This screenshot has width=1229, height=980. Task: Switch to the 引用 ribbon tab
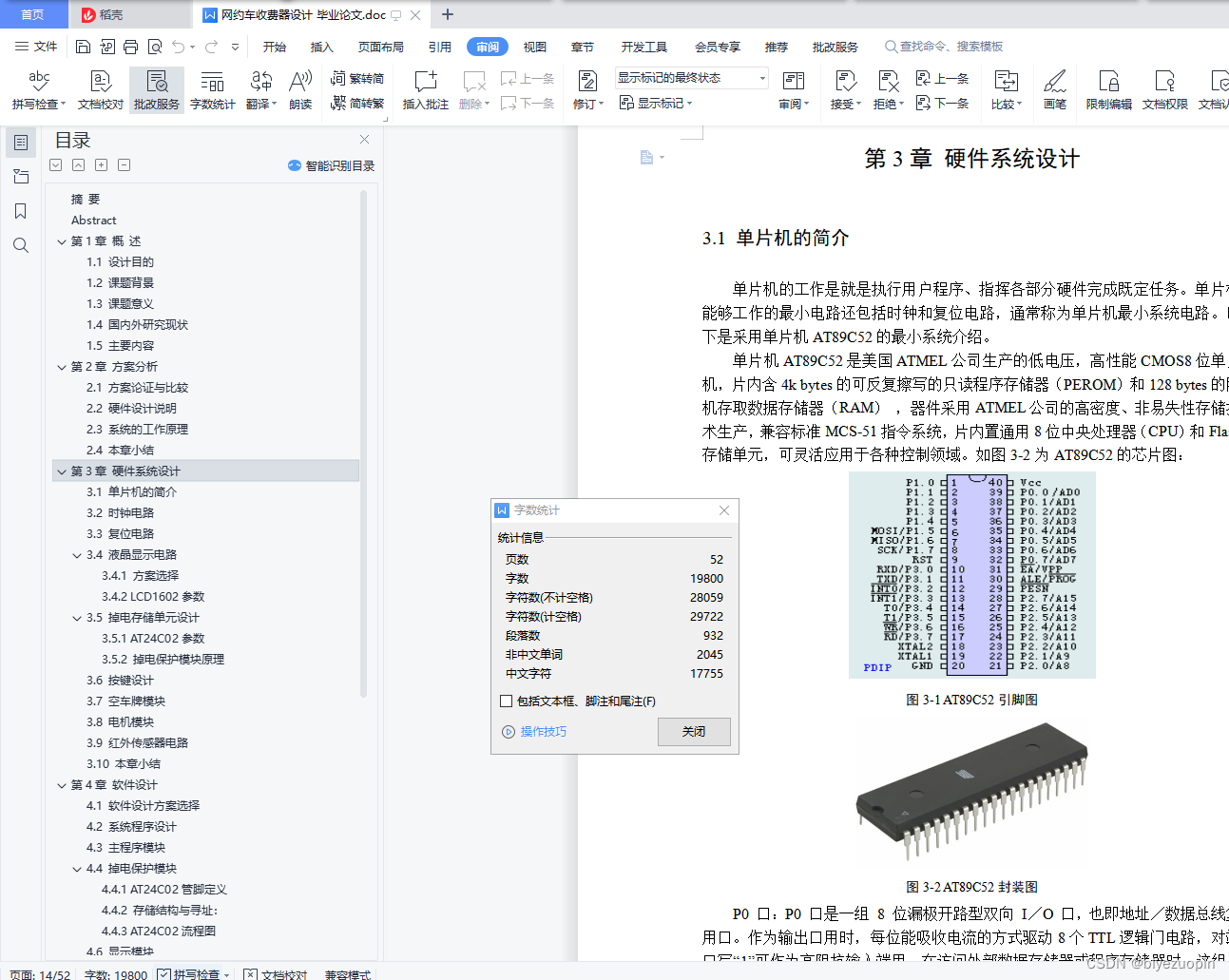(440, 47)
